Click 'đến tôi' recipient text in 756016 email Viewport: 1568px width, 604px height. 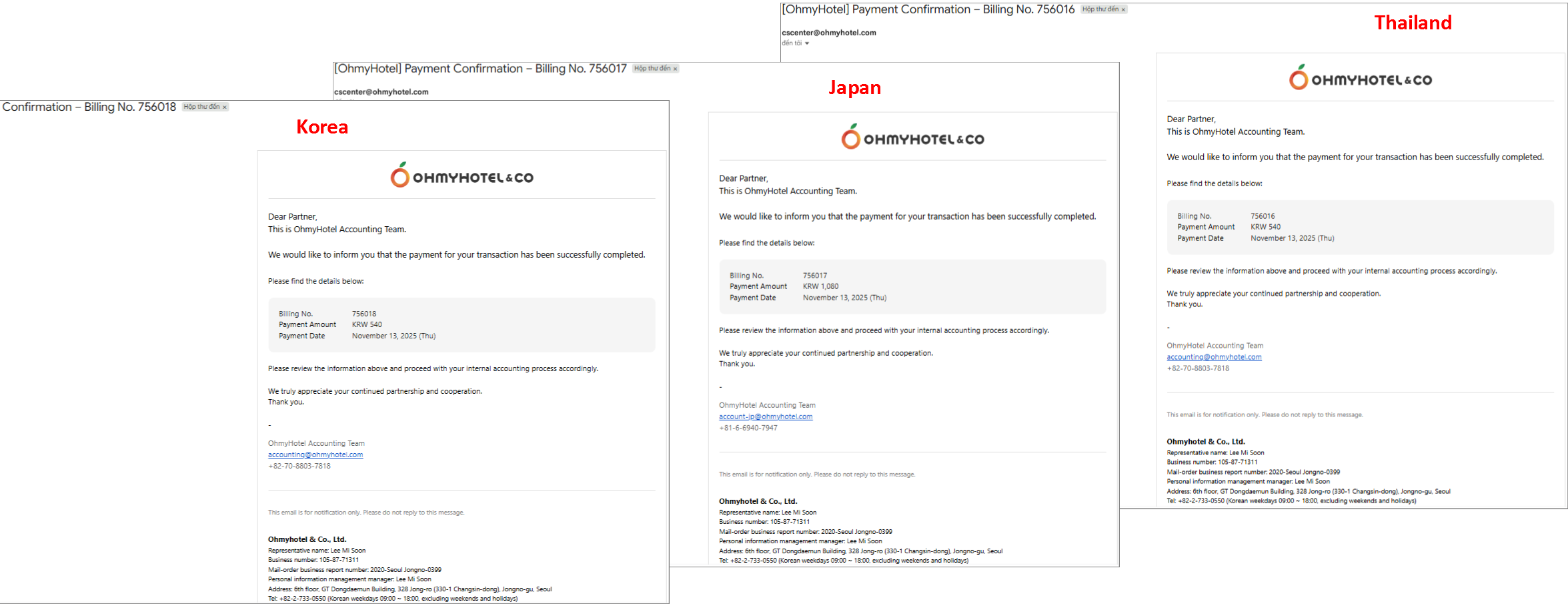tap(792, 43)
